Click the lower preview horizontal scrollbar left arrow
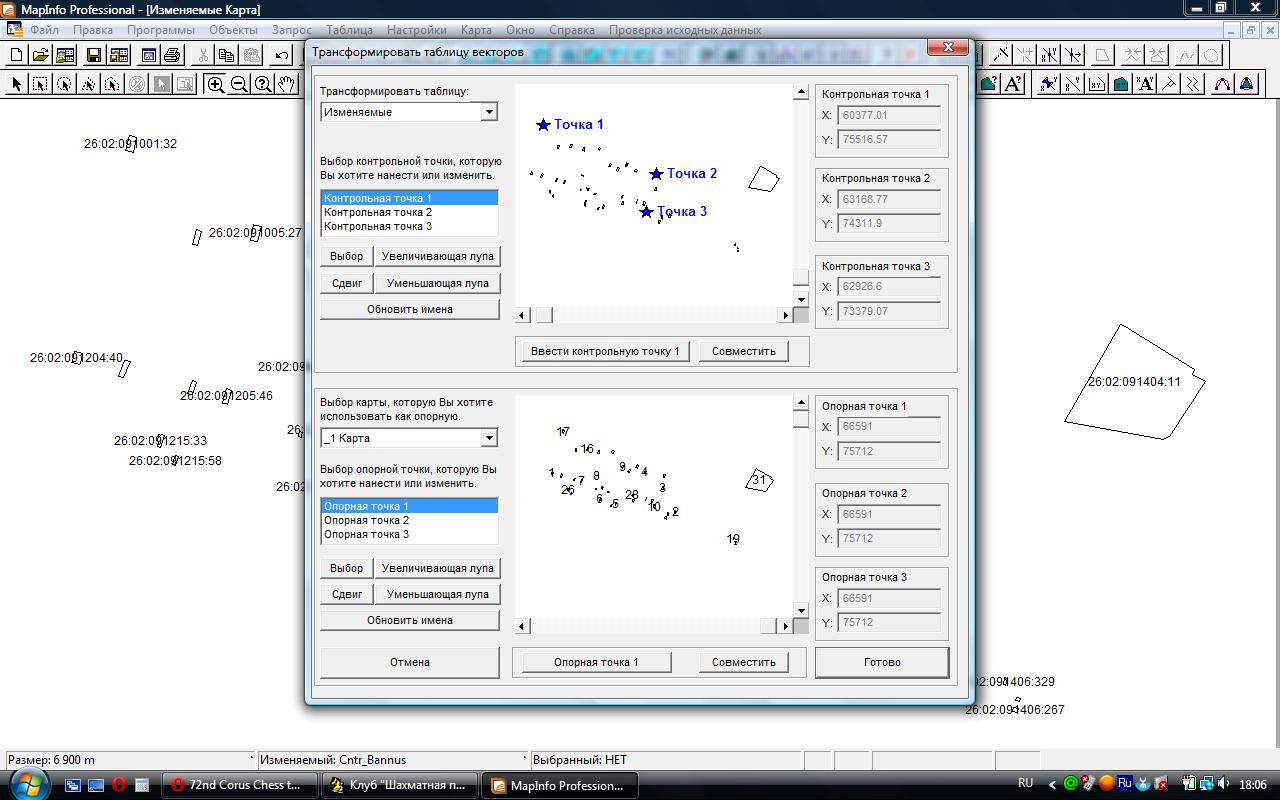1280x800 pixels. (523, 626)
